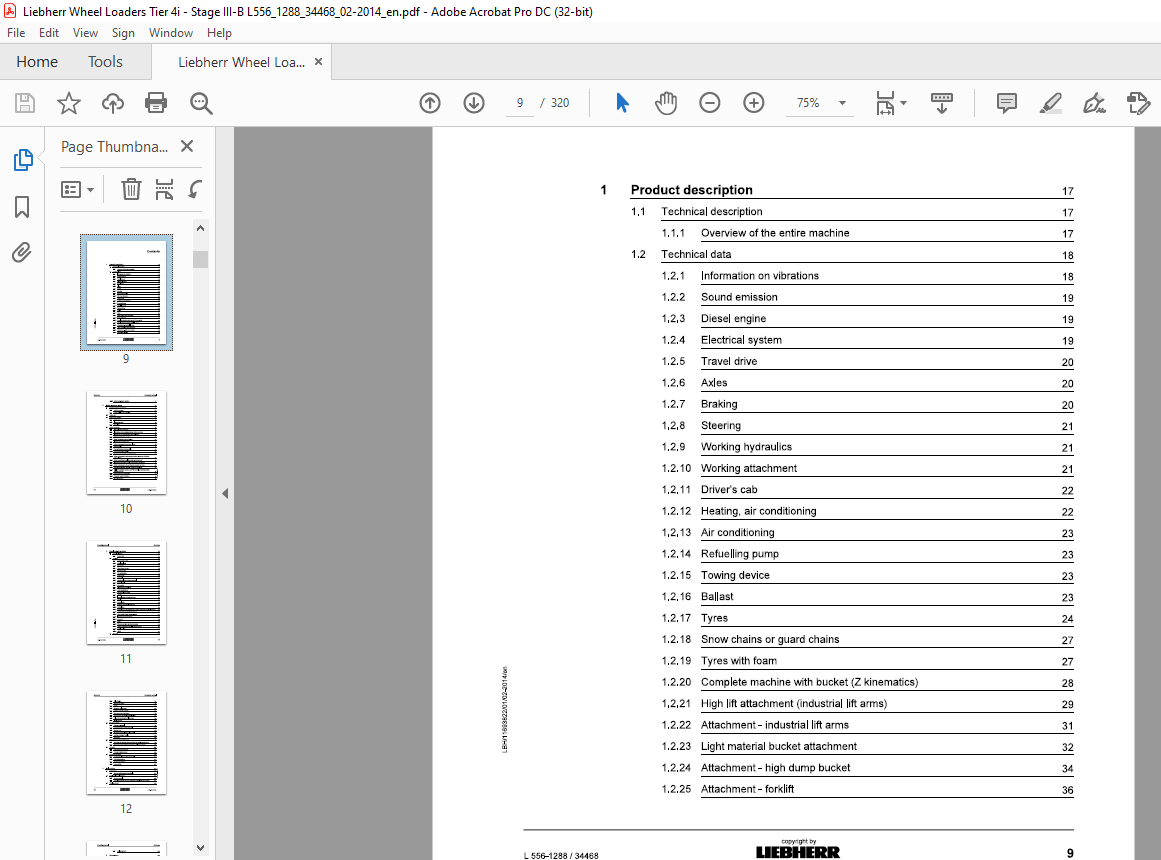Collapse the navigation pane arrow
1161x860 pixels.
tap(225, 493)
